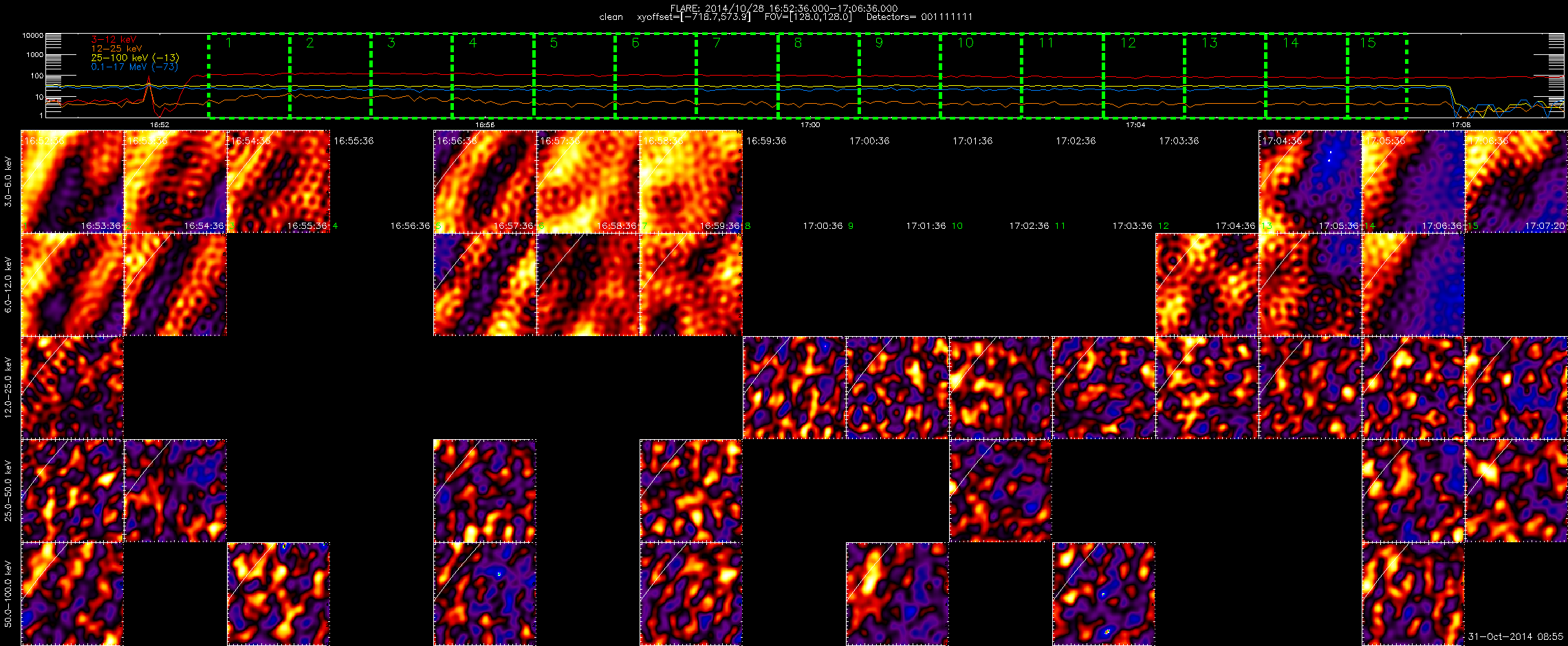The image size is (1568, 646).
Task: Select the 'Detectors= 001111111' header text
Action: pos(919,16)
